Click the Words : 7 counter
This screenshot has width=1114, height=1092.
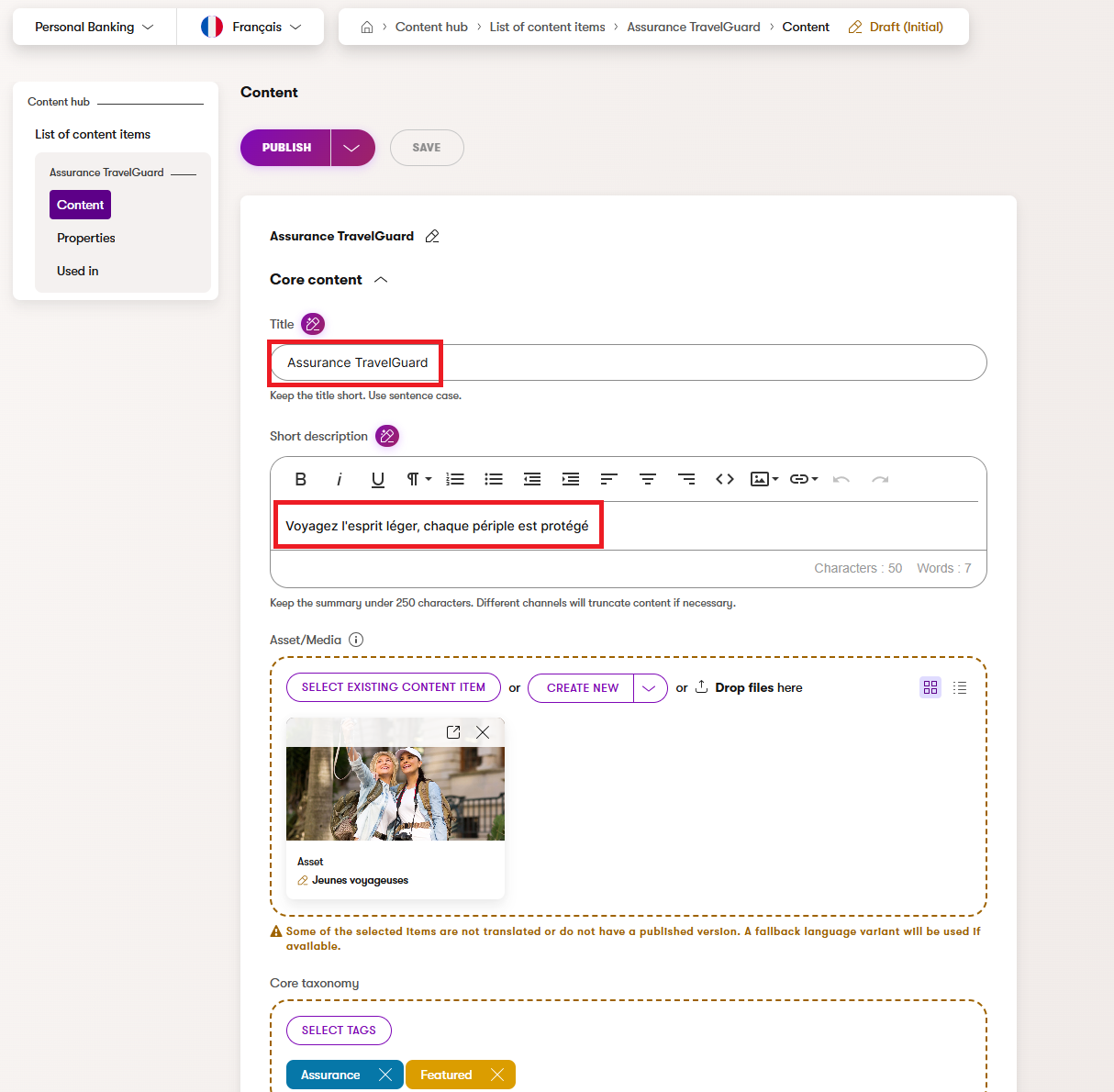pos(944,568)
